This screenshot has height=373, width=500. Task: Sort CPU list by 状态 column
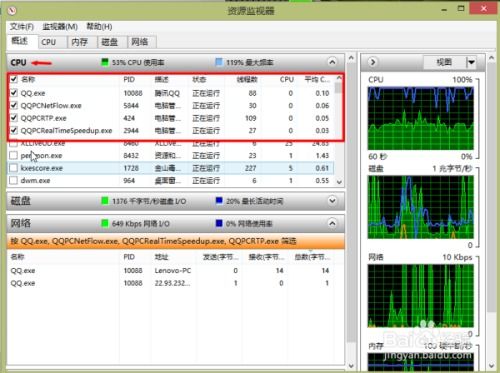pos(199,80)
